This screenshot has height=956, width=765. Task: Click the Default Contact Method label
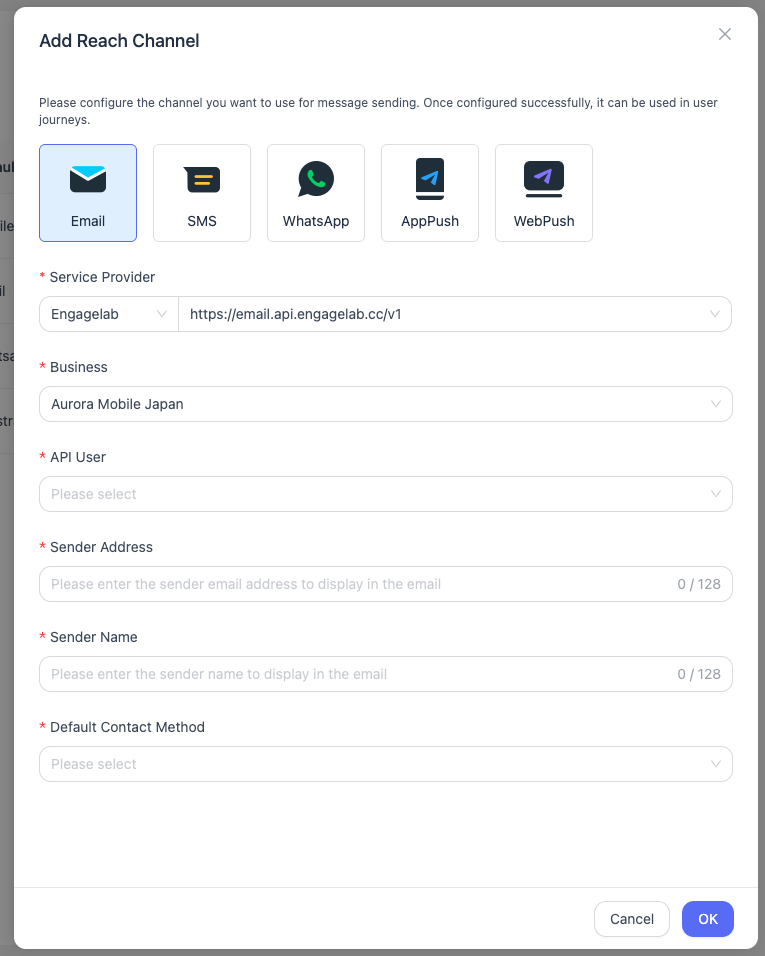click(127, 727)
